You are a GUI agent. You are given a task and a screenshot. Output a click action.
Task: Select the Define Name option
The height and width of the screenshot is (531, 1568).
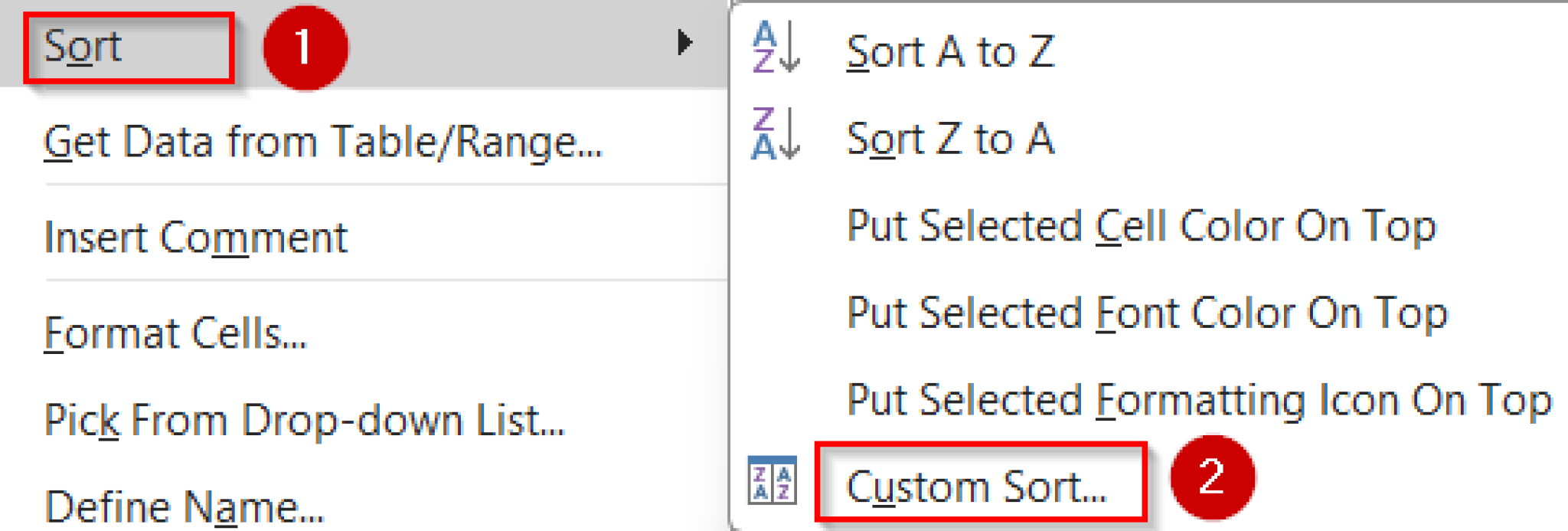tap(185, 507)
